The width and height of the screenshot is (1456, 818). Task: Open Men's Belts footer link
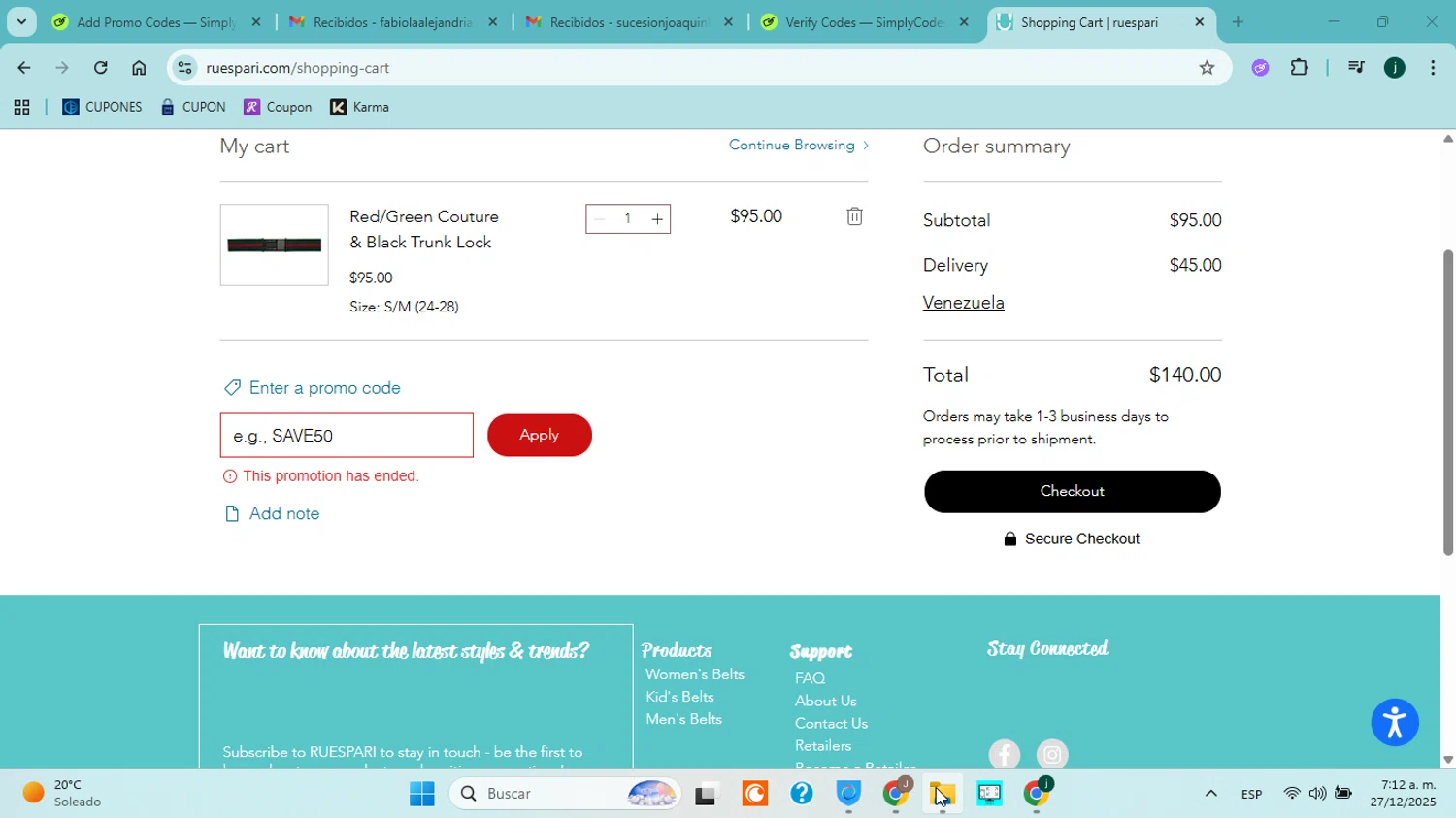point(683,719)
